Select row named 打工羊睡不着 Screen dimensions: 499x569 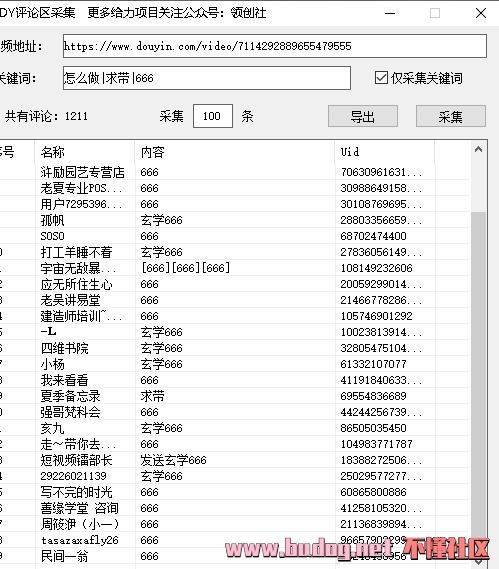234,252
